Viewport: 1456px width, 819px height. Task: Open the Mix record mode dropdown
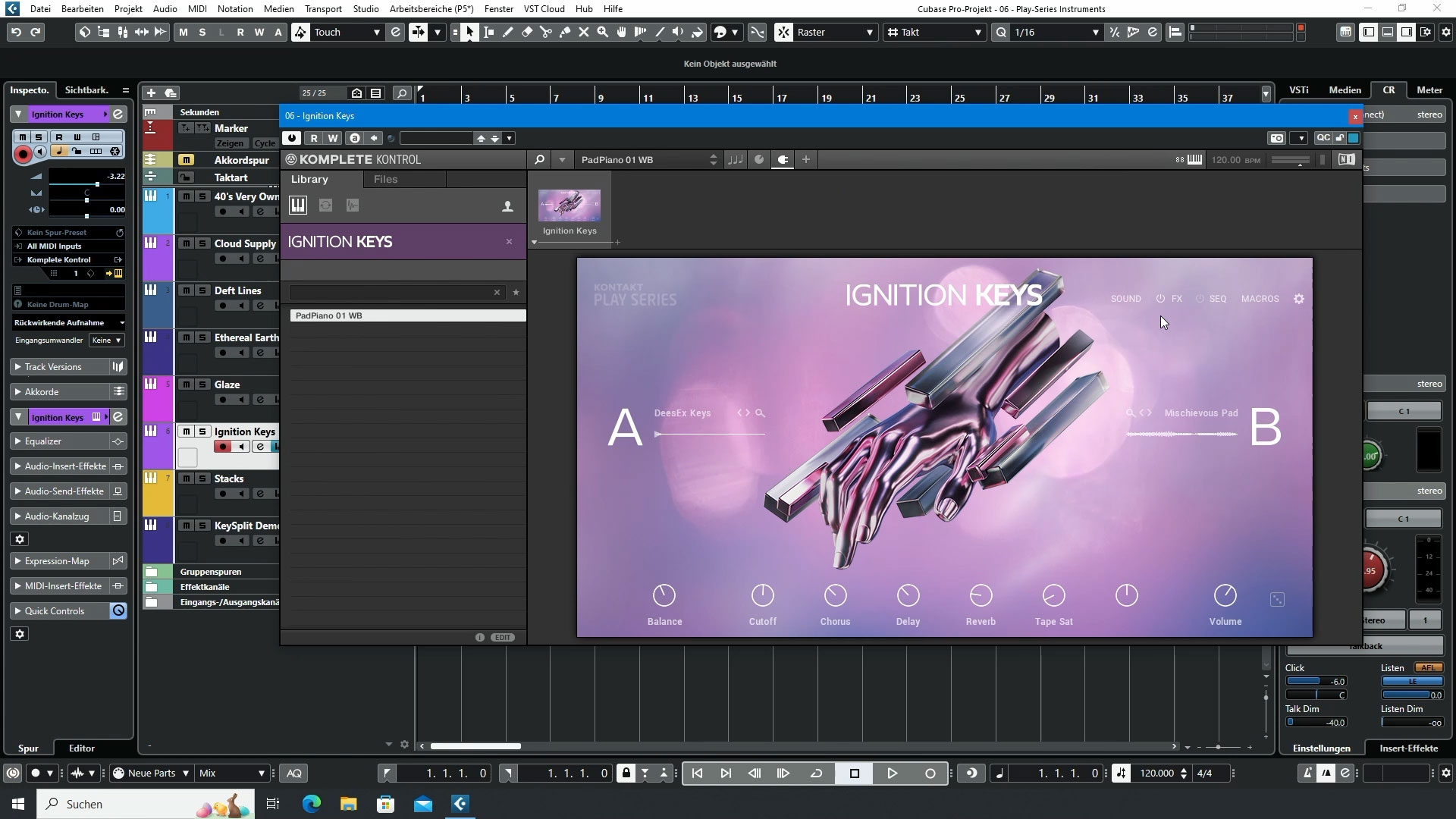coord(232,773)
